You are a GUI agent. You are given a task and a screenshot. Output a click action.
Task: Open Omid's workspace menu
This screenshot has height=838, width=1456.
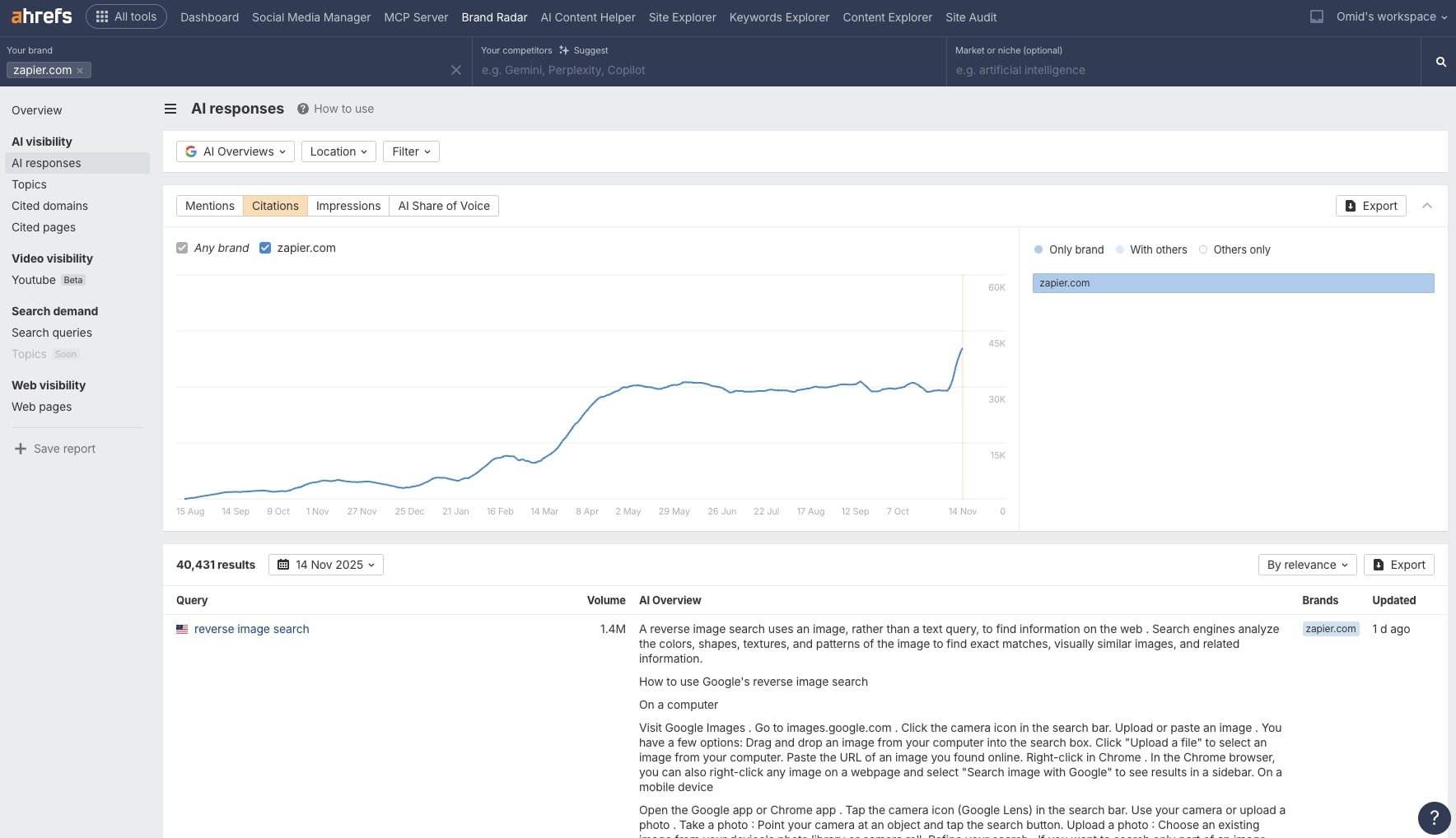pos(1391,16)
